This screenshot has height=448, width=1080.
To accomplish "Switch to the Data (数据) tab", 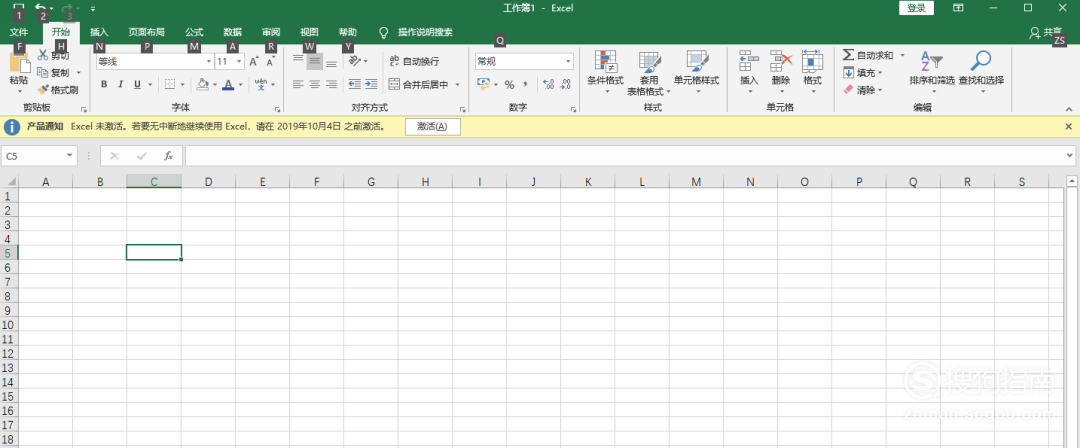I will [x=233, y=32].
